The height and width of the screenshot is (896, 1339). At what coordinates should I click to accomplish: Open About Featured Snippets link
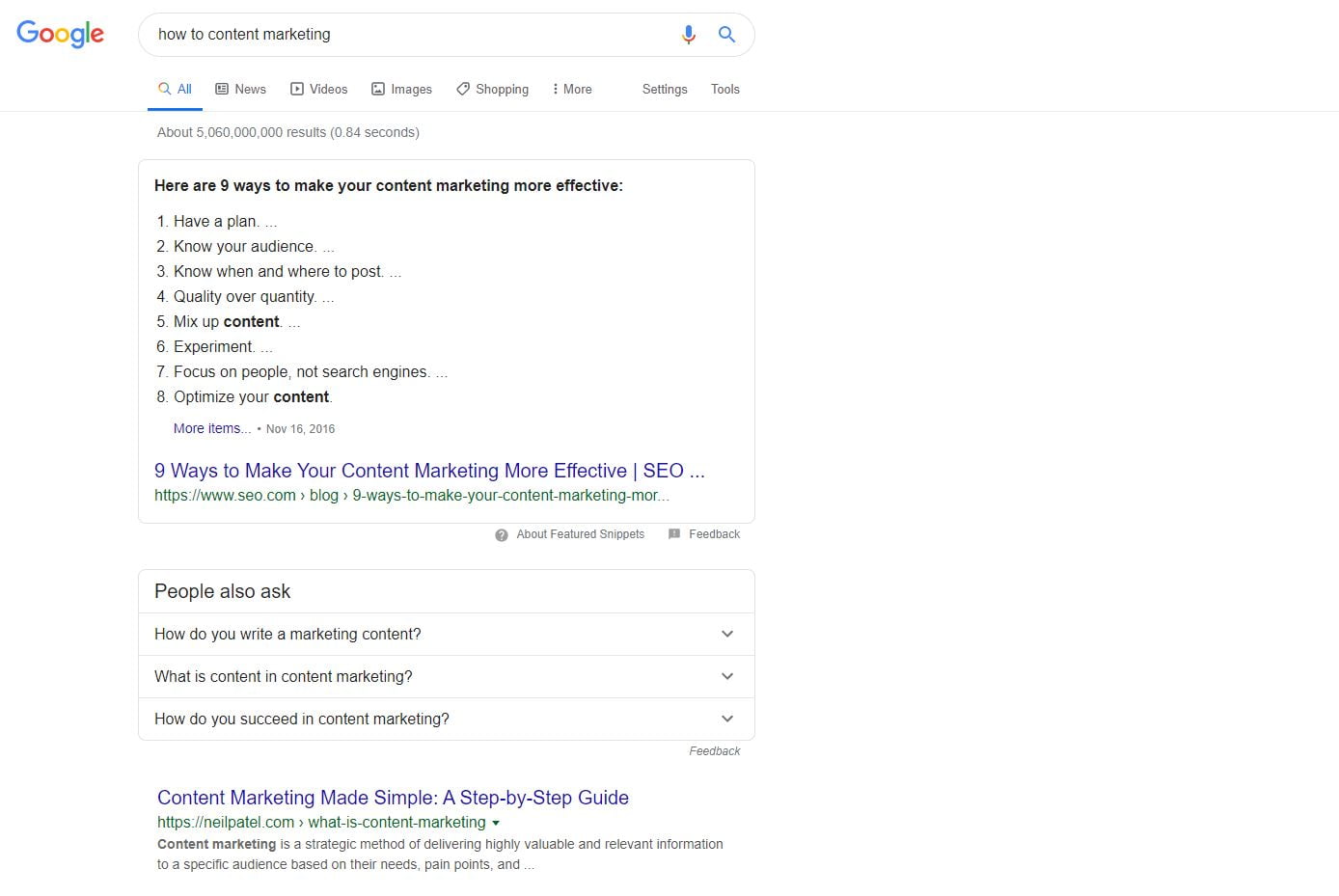[x=580, y=534]
